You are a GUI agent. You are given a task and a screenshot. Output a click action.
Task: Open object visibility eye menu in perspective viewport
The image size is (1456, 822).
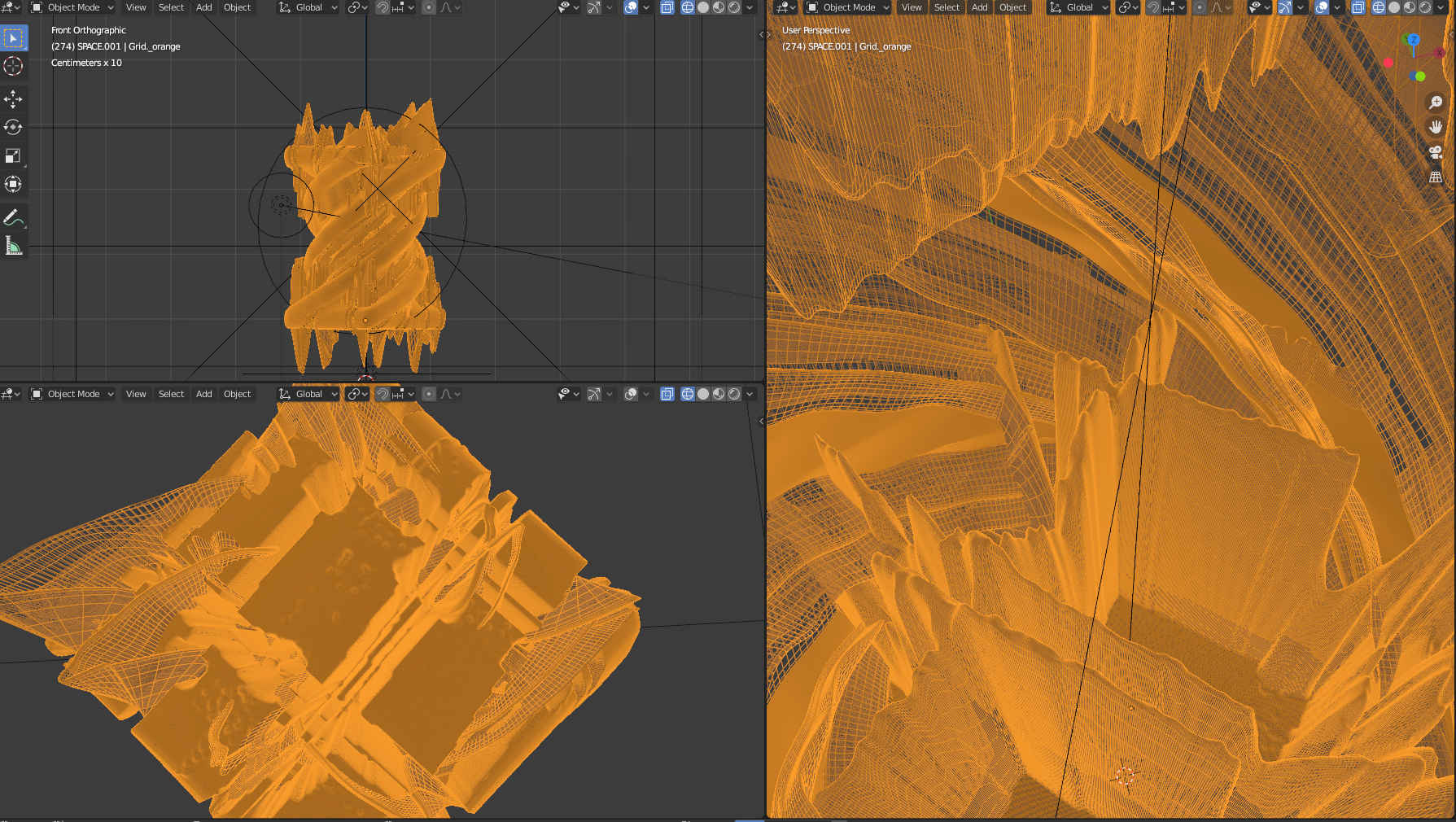[1259, 7]
